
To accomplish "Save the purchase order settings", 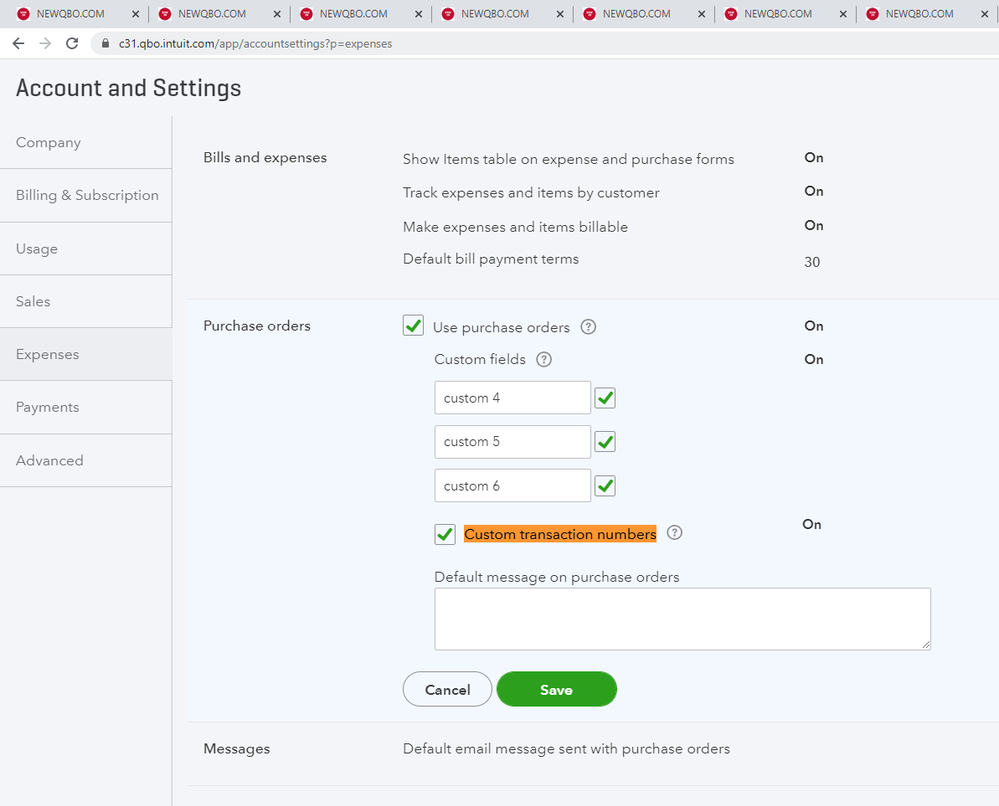I will [x=556, y=689].
